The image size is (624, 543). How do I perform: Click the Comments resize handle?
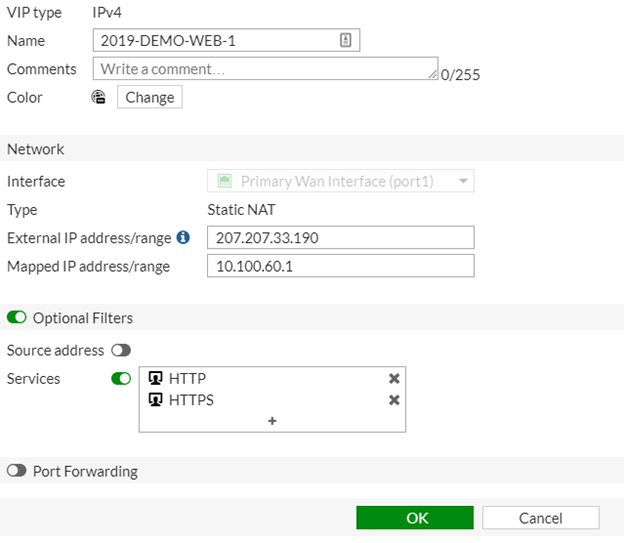click(x=433, y=74)
